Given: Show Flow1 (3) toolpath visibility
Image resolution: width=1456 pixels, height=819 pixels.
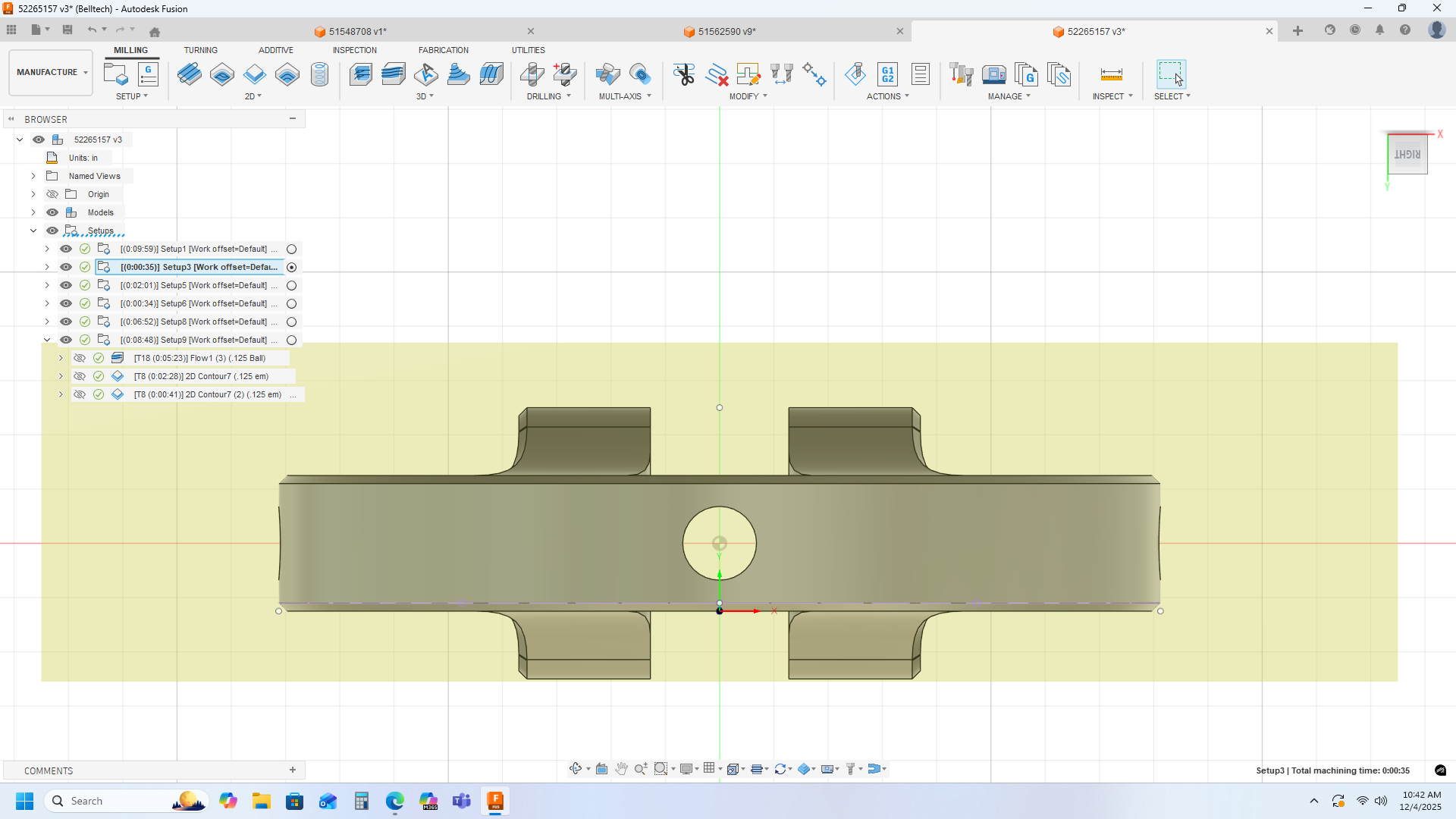Looking at the screenshot, I should [80, 358].
